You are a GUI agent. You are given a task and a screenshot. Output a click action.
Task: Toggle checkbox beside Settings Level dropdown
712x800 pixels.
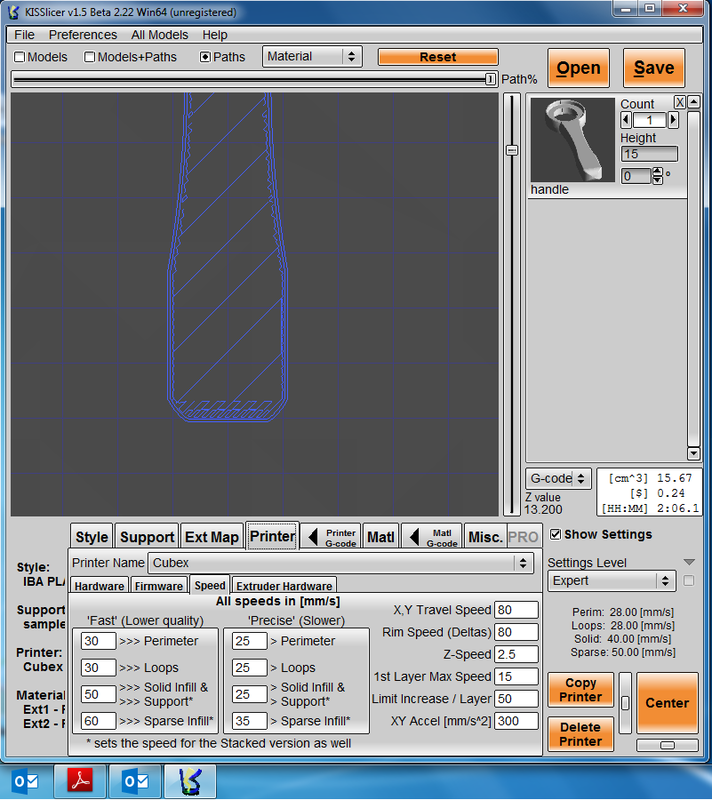[689, 581]
